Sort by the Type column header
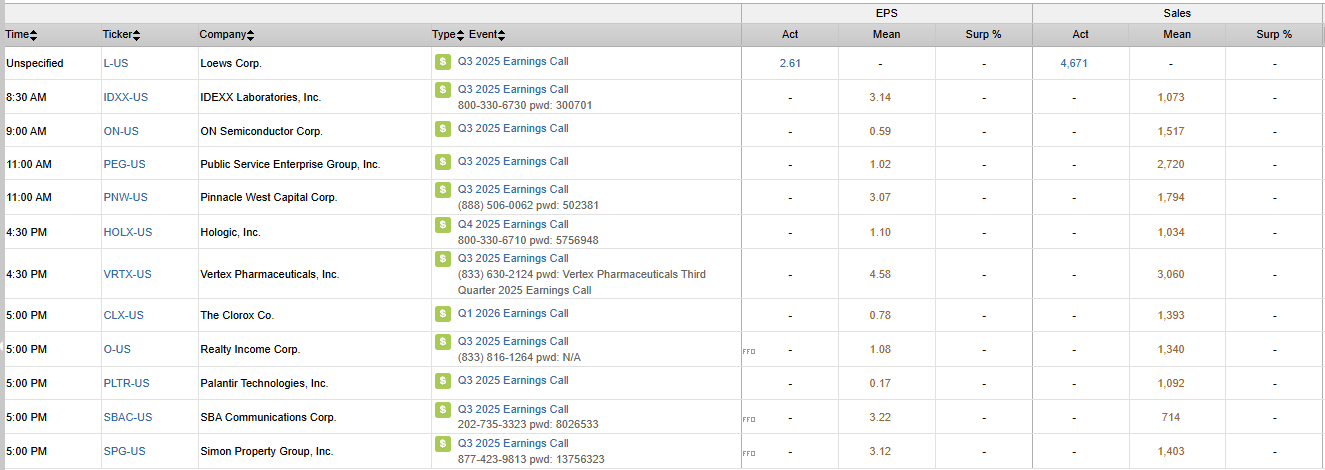 (446, 35)
